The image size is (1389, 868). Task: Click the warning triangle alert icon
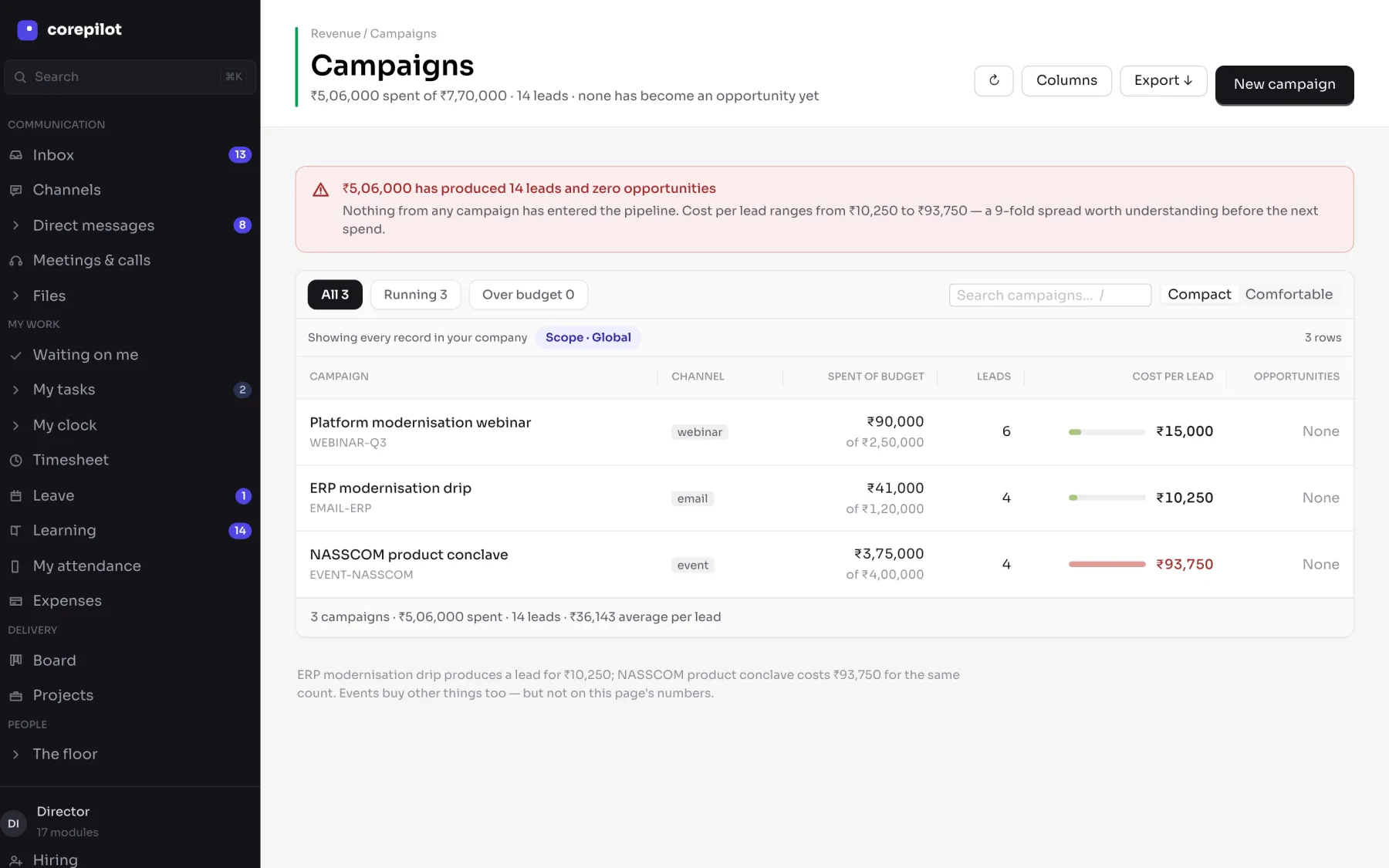coord(321,190)
